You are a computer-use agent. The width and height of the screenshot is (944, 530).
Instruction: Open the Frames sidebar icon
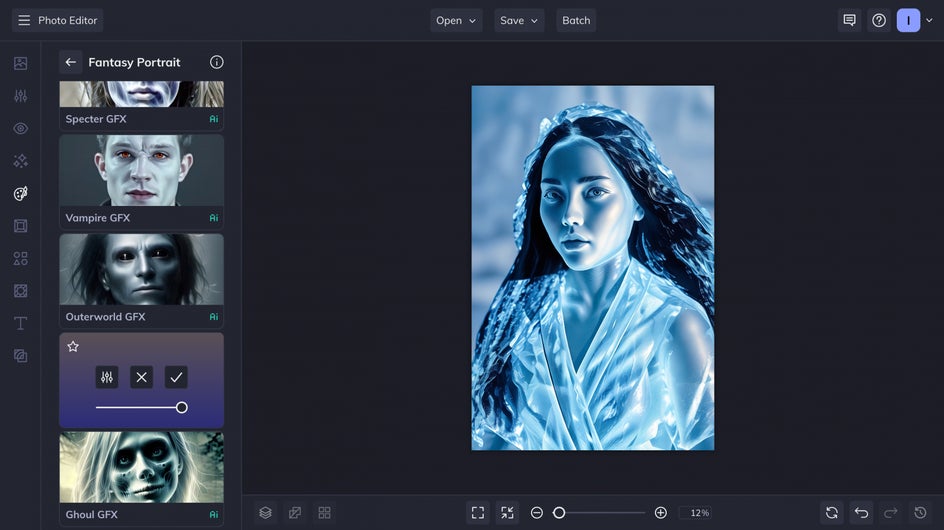click(20, 226)
